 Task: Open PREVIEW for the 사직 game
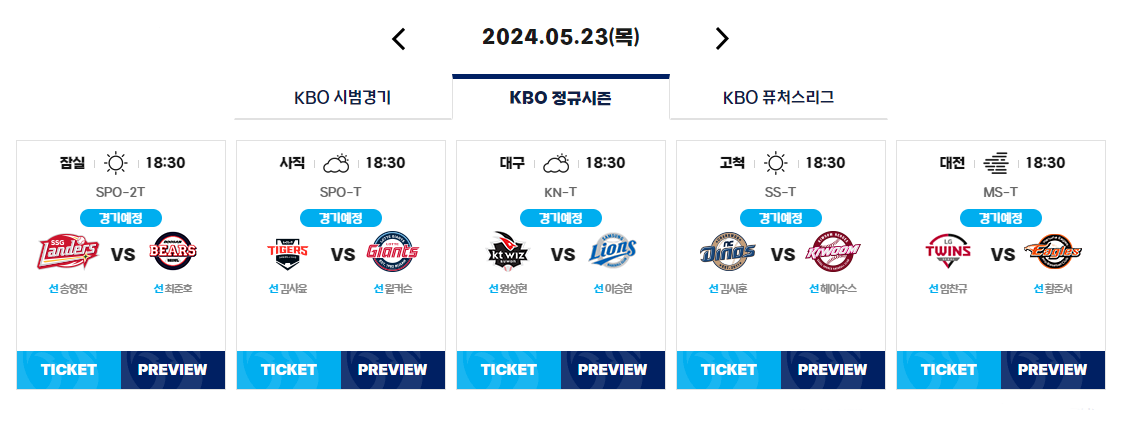click(x=392, y=370)
